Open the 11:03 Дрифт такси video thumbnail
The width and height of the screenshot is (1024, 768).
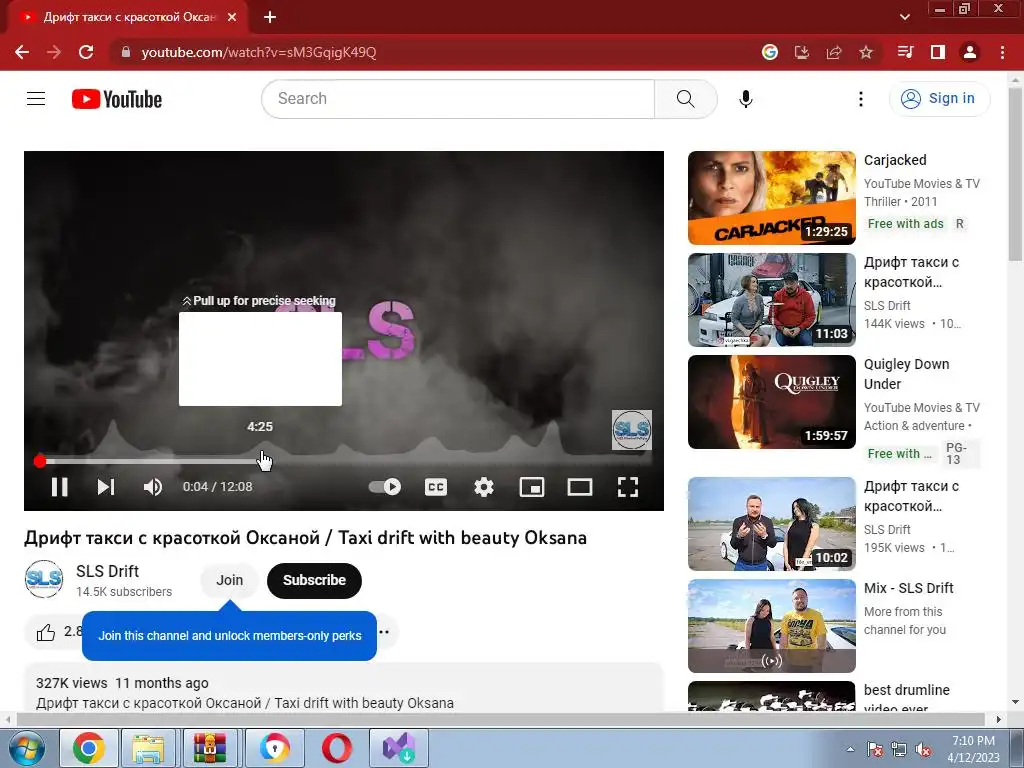[771, 300]
